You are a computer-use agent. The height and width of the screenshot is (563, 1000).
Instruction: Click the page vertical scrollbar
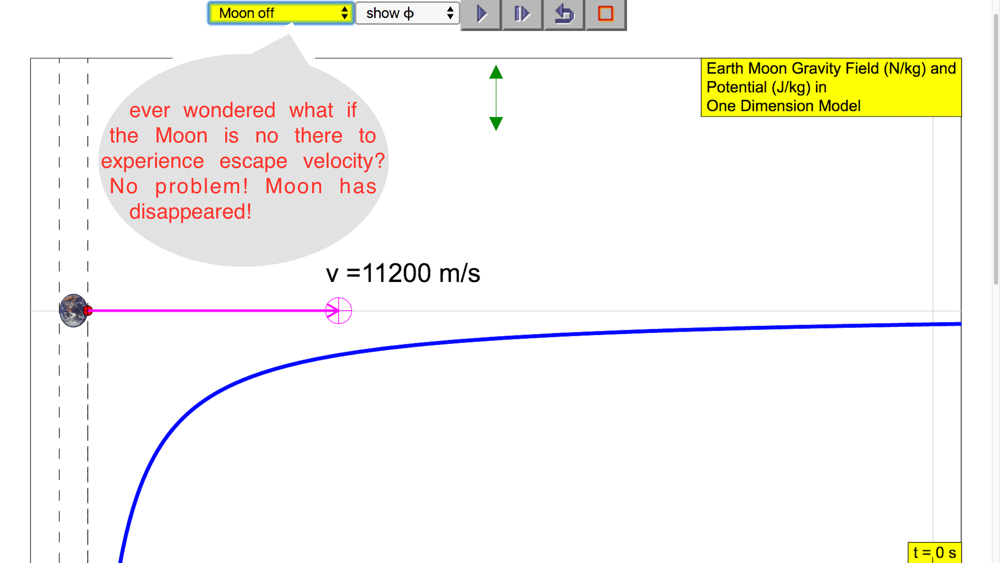[996, 147]
